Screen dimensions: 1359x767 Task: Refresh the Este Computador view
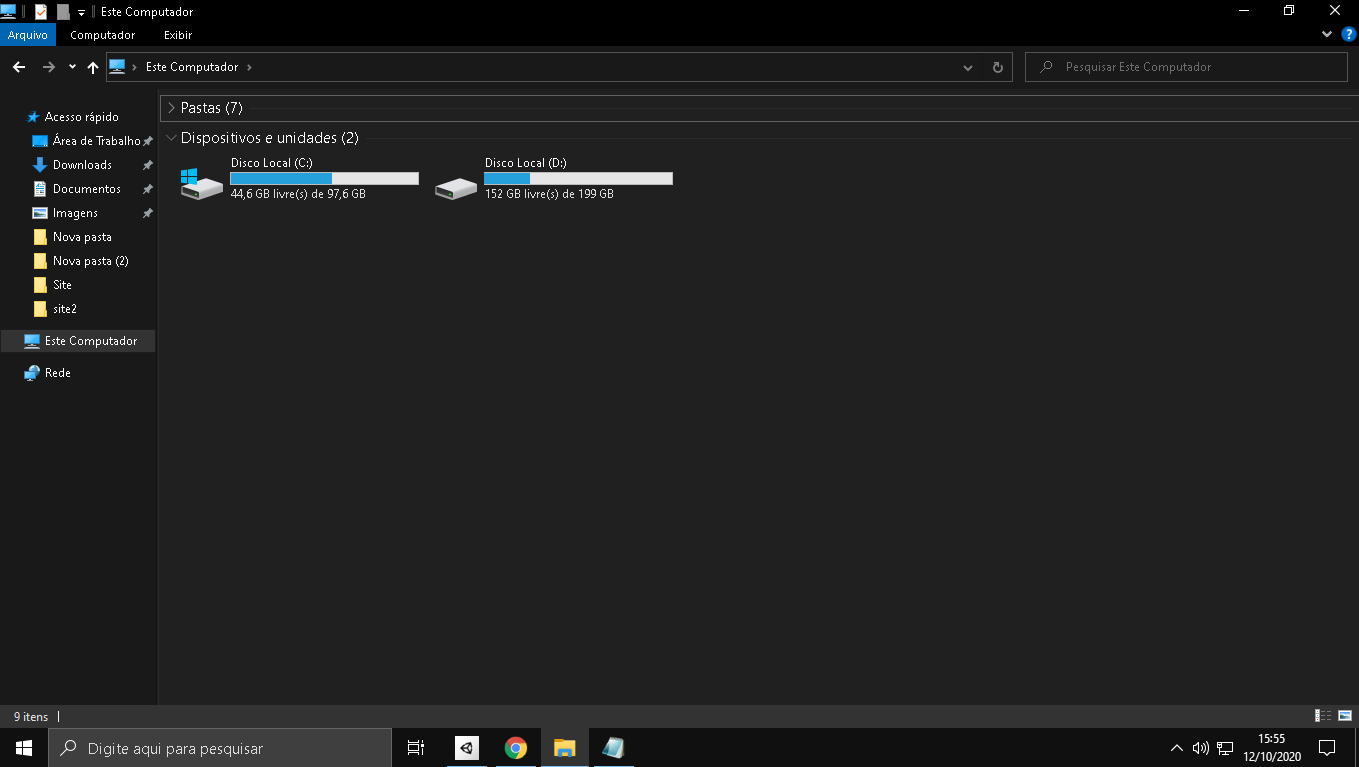pos(997,67)
